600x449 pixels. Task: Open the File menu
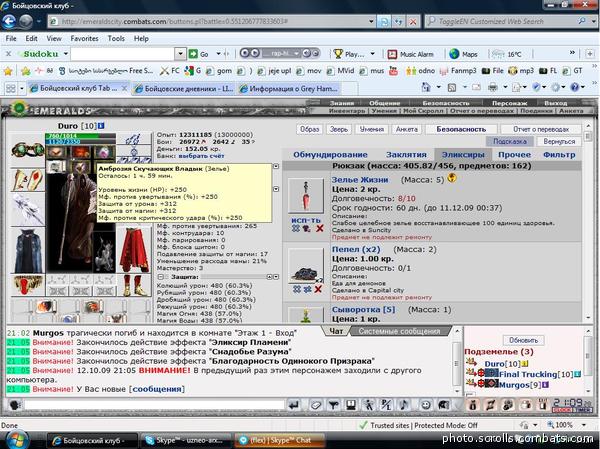(11, 38)
